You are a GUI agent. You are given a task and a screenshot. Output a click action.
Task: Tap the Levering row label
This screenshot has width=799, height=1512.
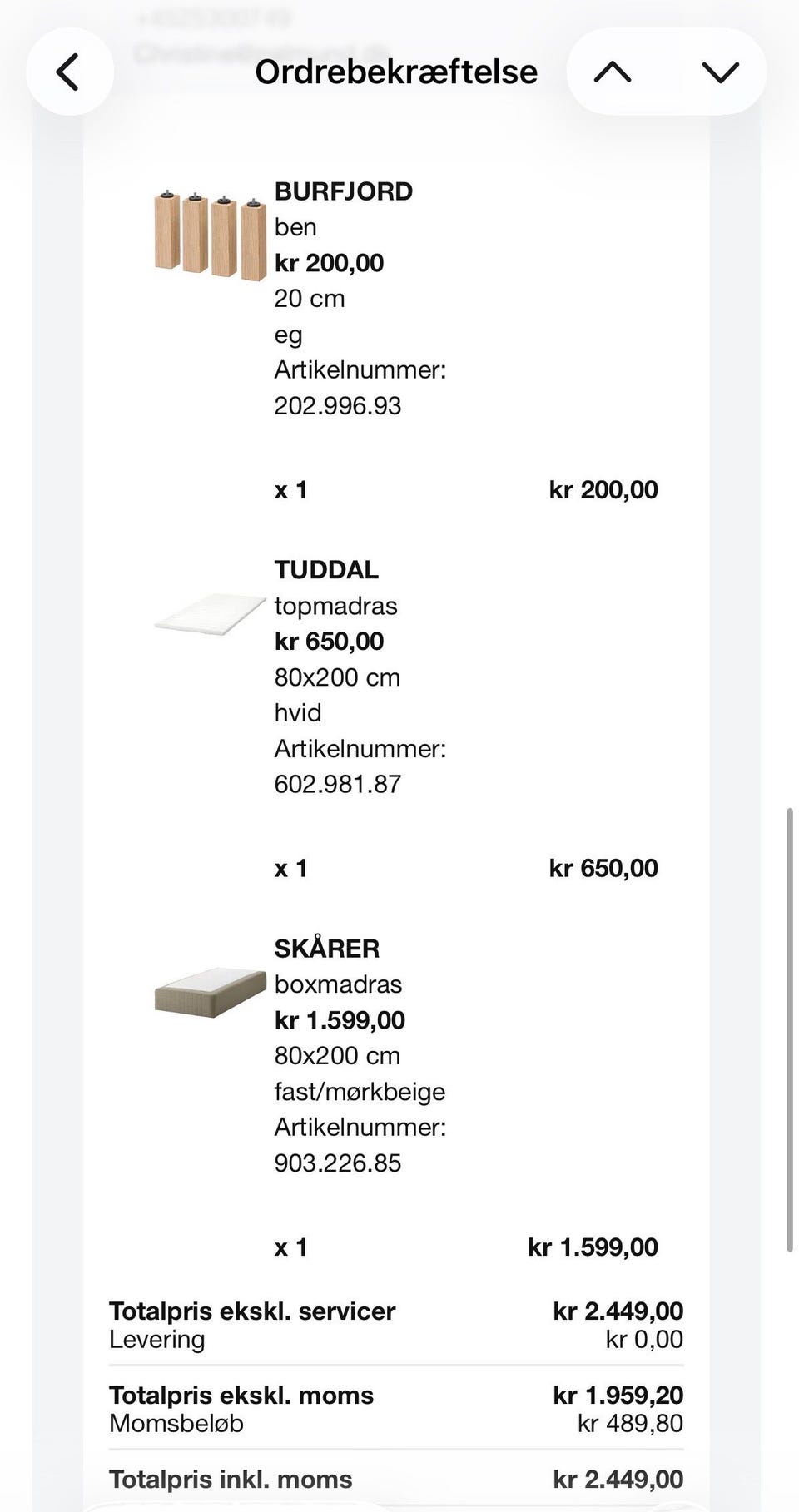157,1340
